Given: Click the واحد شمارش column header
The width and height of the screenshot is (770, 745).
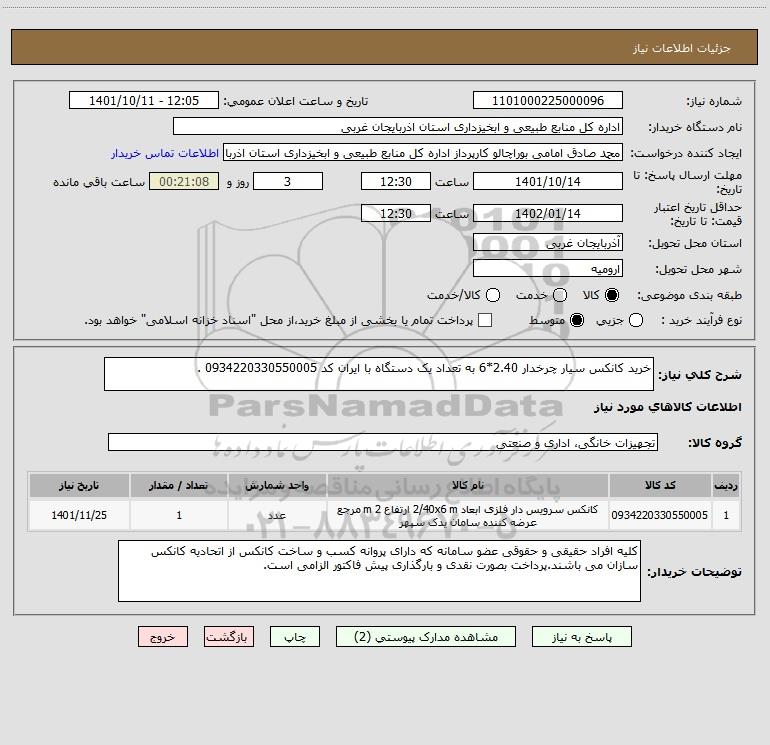Looking at the screenshot, I should pos(277,486).
